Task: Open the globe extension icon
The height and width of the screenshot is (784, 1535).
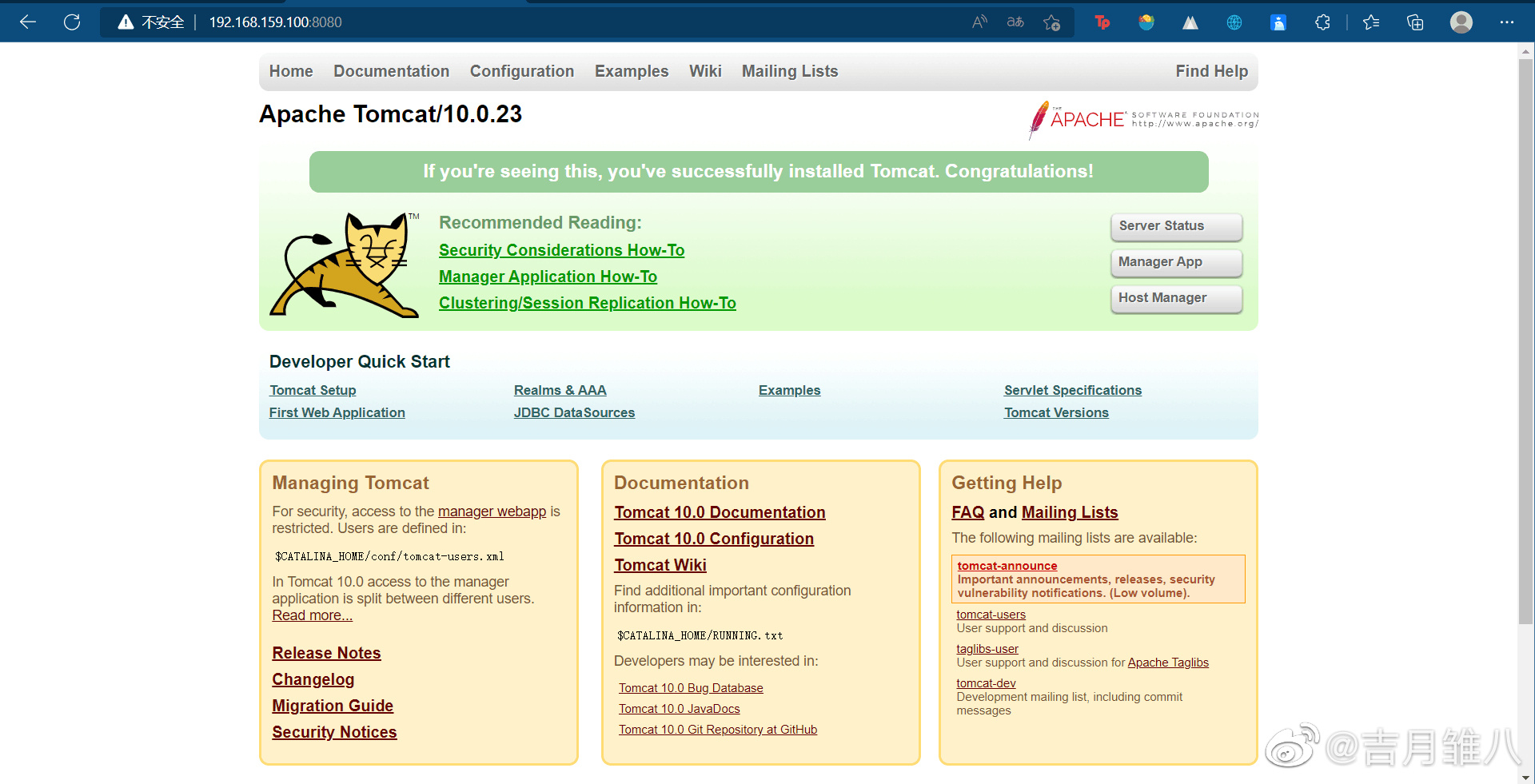Action: (x=1234, y=22)
